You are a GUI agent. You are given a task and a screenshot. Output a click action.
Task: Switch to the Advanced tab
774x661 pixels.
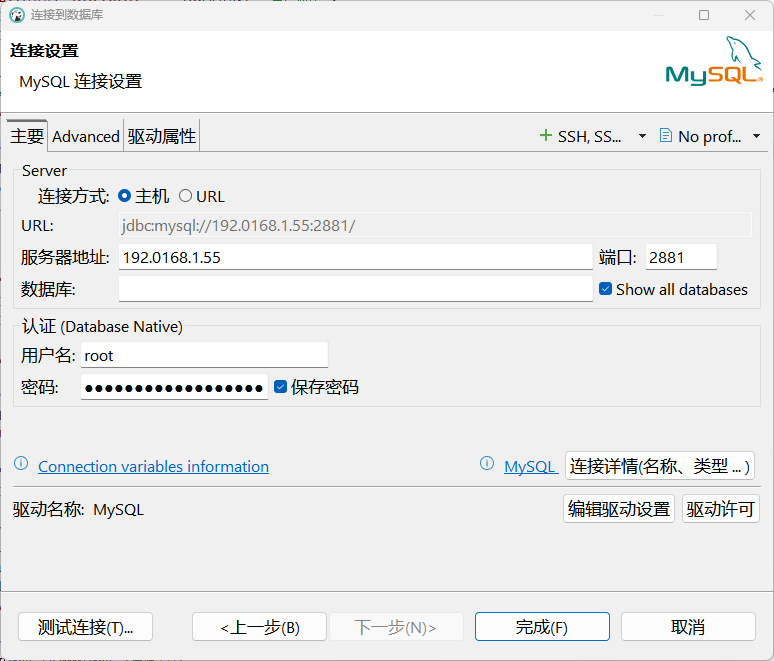click(86, 137)
